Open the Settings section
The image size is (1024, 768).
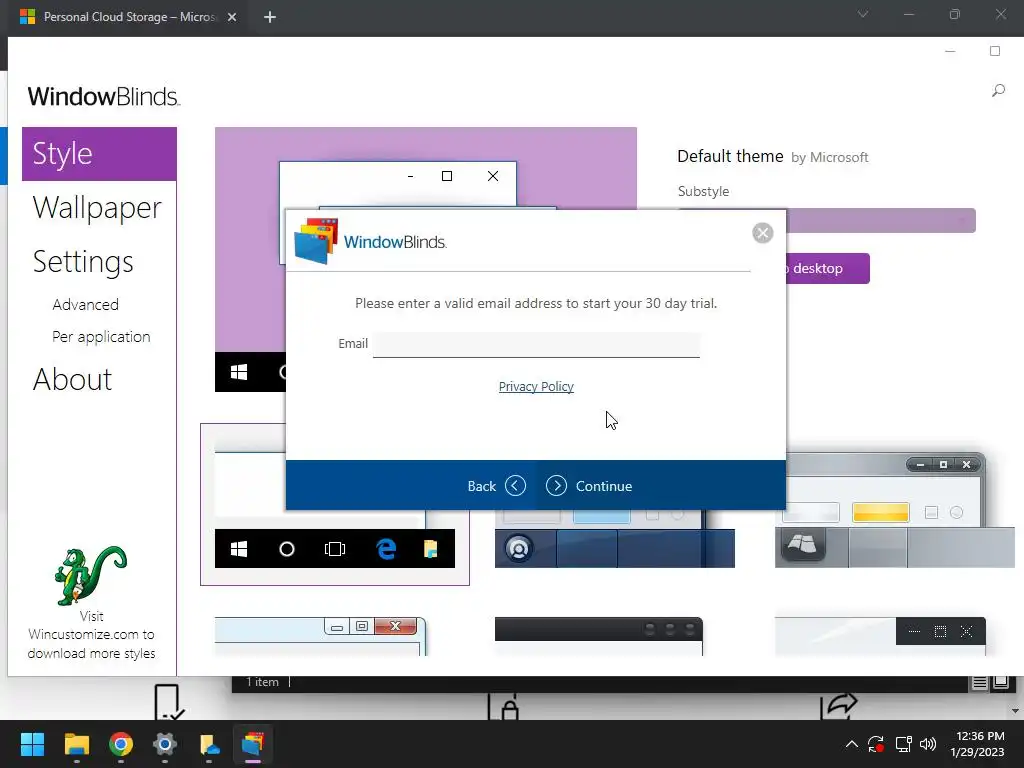click(x=83, y=262)
